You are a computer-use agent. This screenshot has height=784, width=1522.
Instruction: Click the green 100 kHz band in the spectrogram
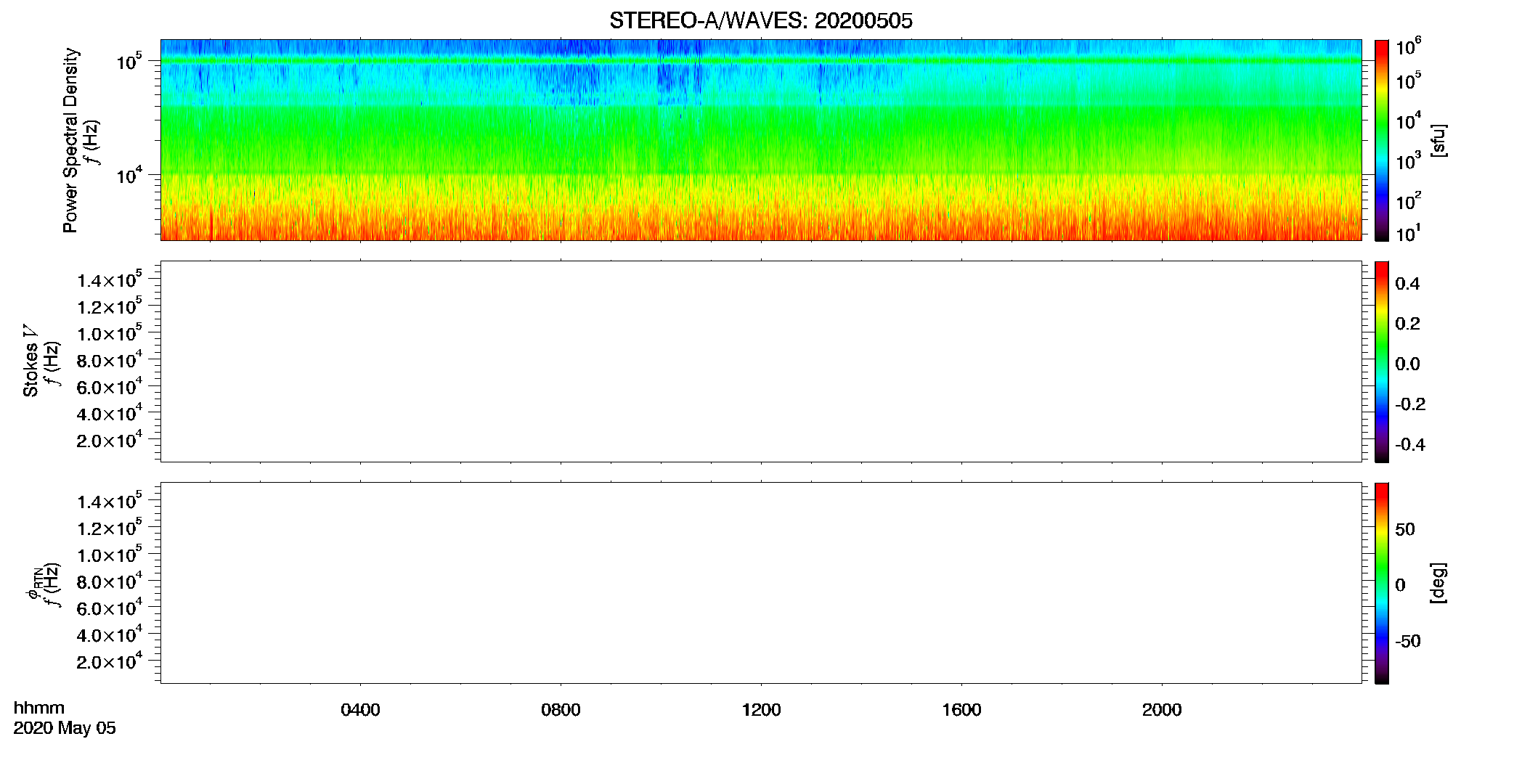click(761, 61)
